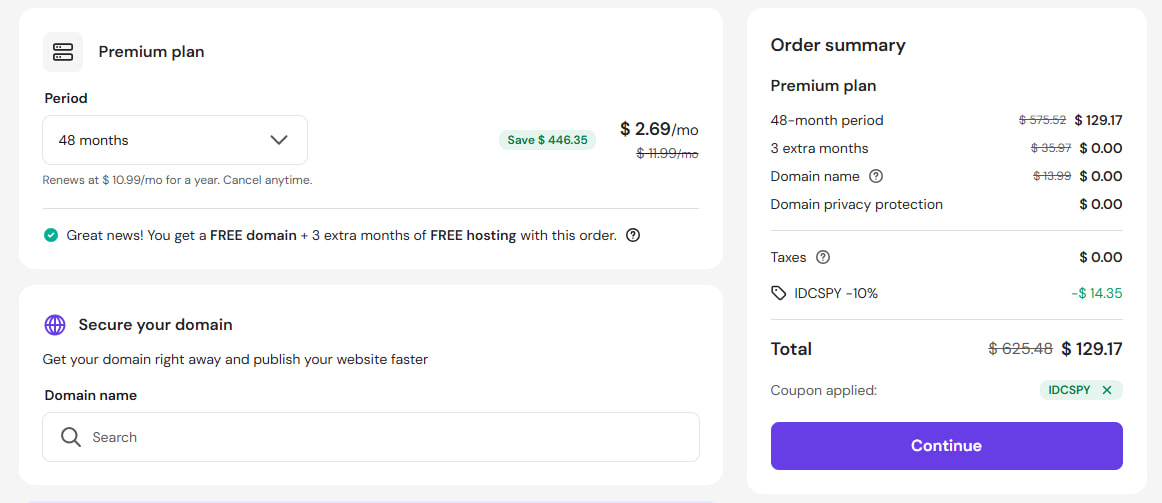The image size is (1162, 503).
Task: Click the magnifier icon in domain search
Action: pos(70,437)
